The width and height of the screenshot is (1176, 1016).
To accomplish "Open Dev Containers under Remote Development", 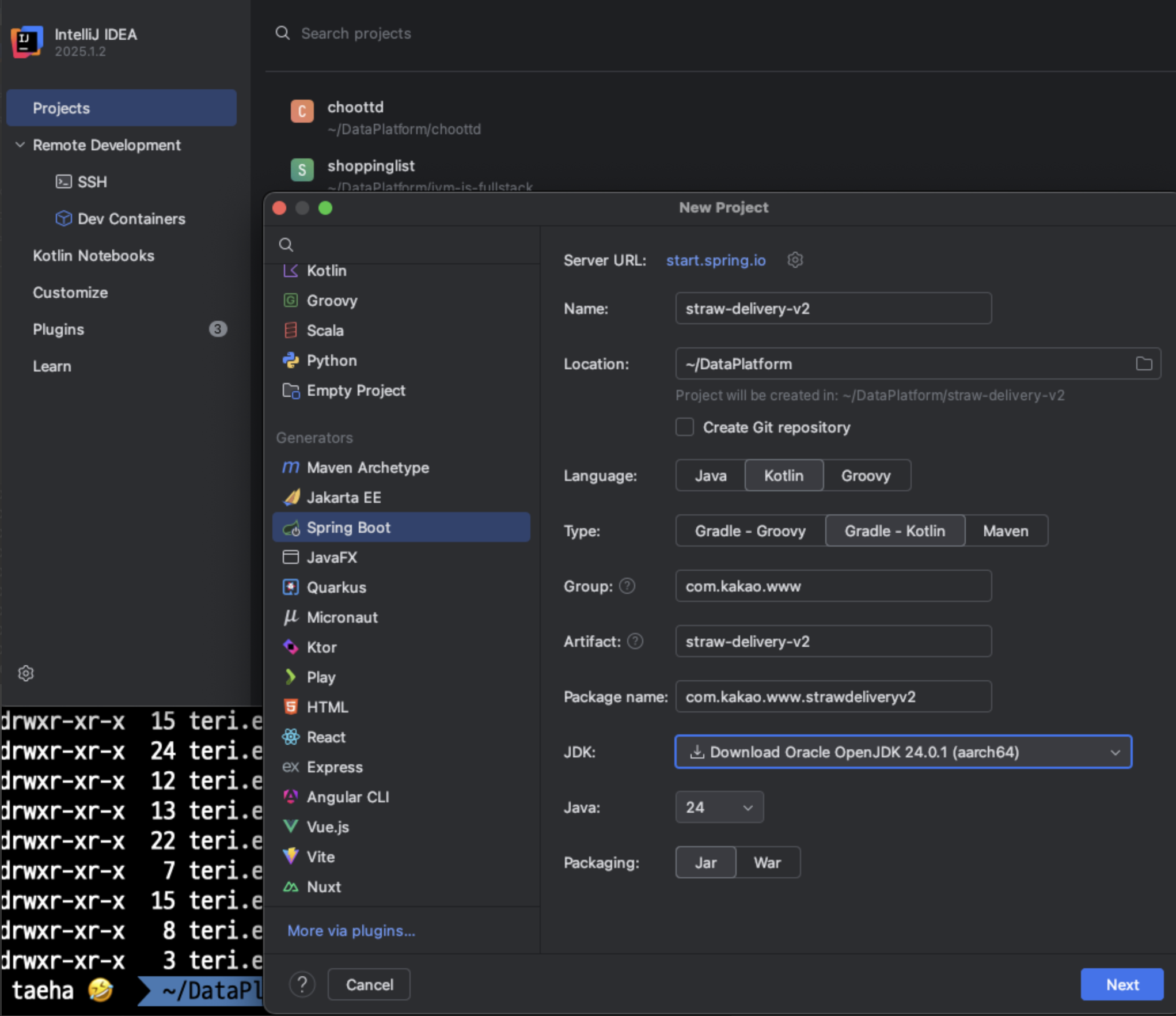I will click(x=131, y=219).
